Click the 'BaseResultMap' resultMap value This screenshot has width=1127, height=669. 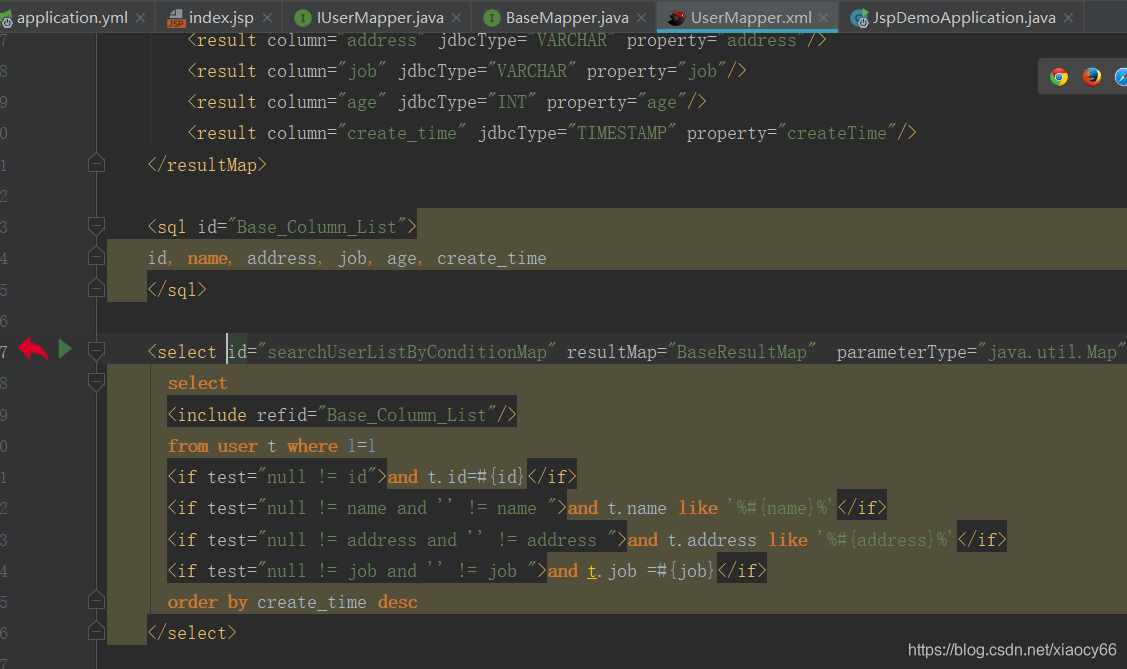(742, 351)
